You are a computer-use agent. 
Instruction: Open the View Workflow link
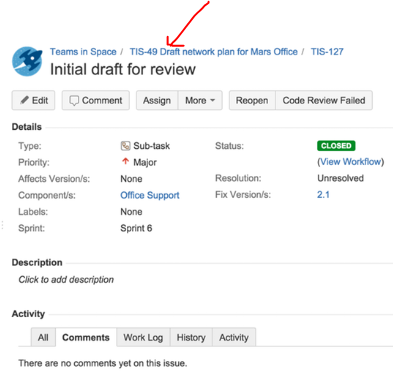coord(351,162)
